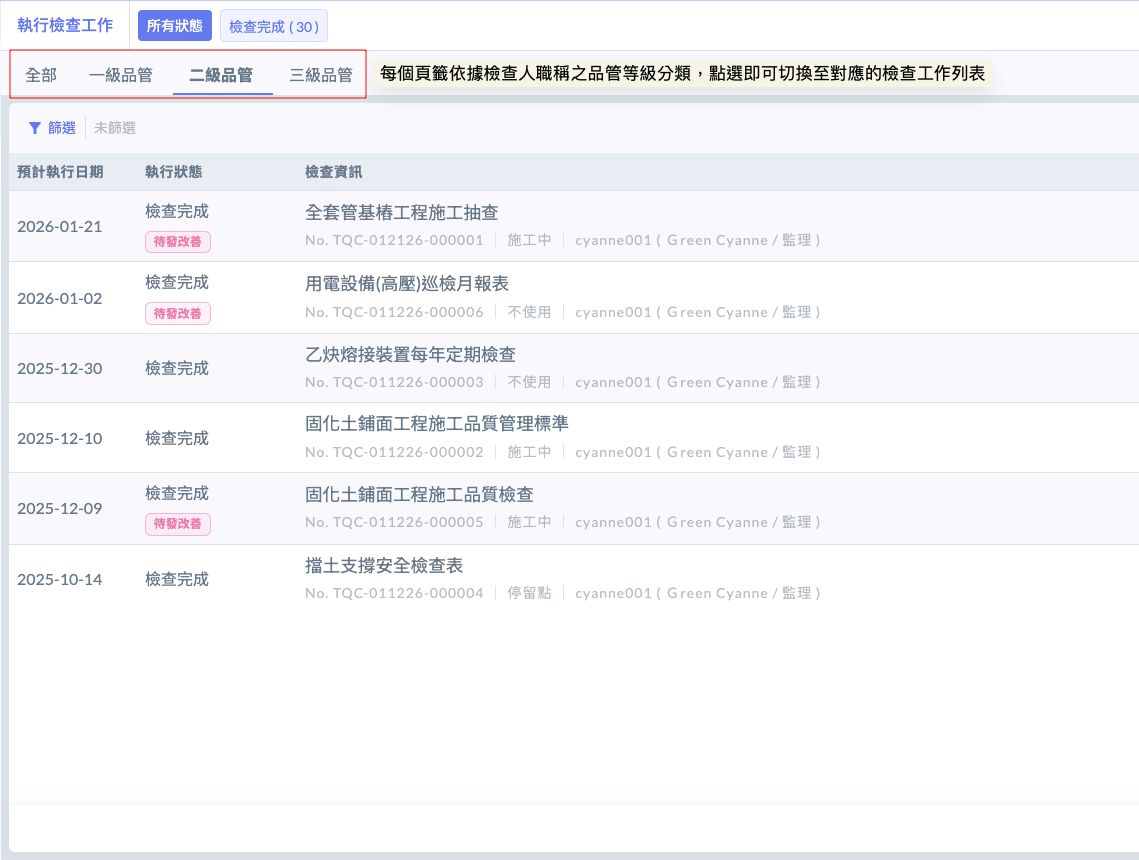Click the date 2025-10-14
The height and width of the screenshot is (860, 1139).
coord(60,580)
